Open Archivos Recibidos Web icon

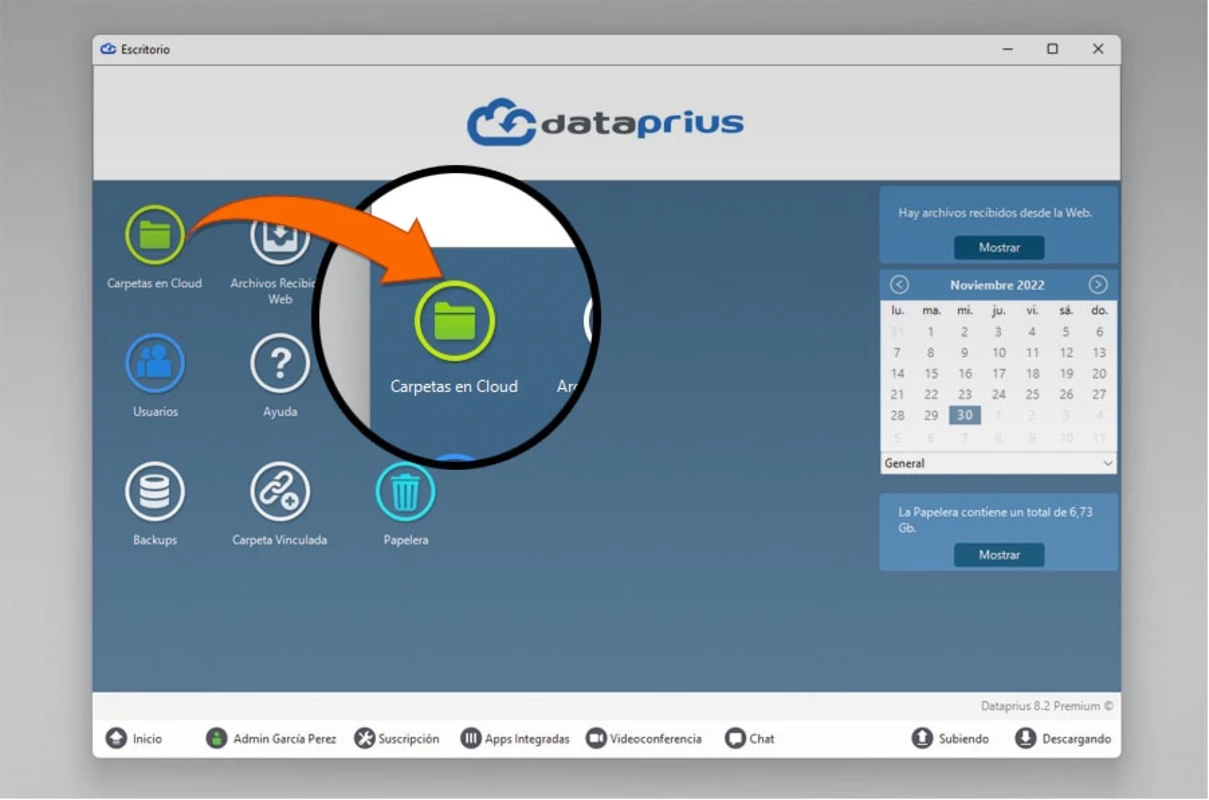pyautogui.click(x=278, y=237)
